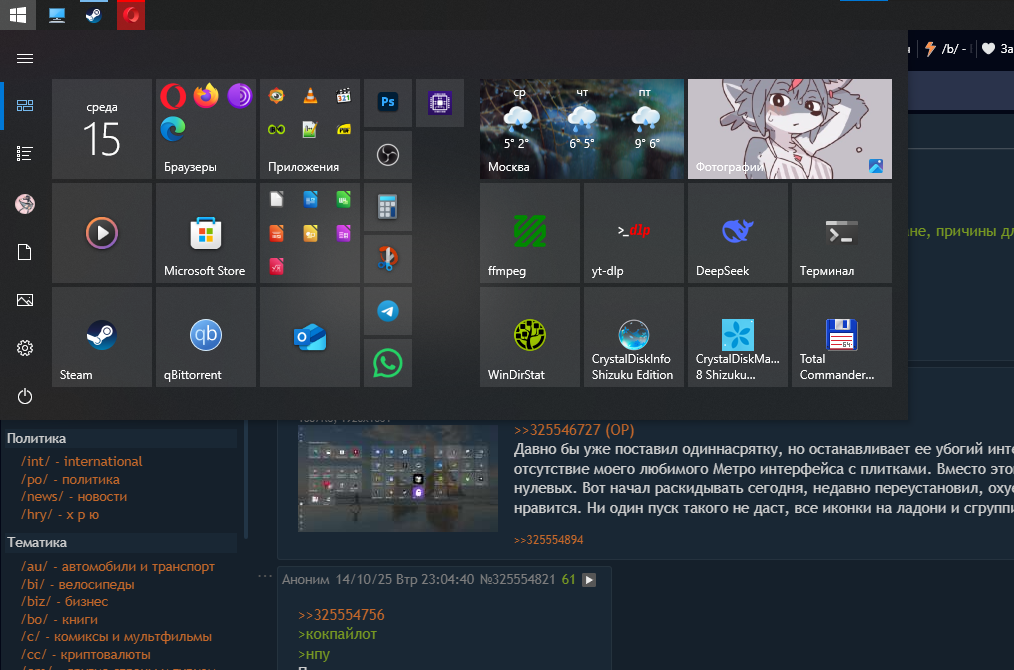Launch Telegram tile

[388, 311]
